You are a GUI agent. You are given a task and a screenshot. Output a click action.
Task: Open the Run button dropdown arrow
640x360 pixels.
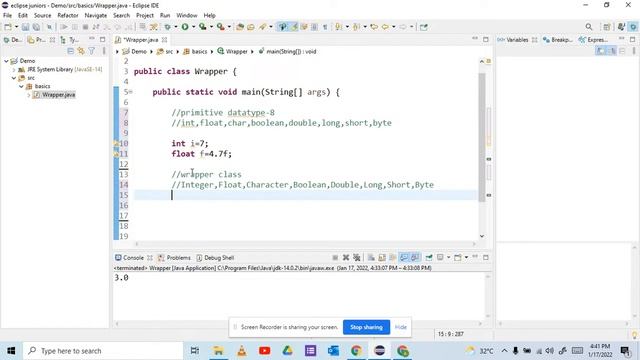click(193, 27)
